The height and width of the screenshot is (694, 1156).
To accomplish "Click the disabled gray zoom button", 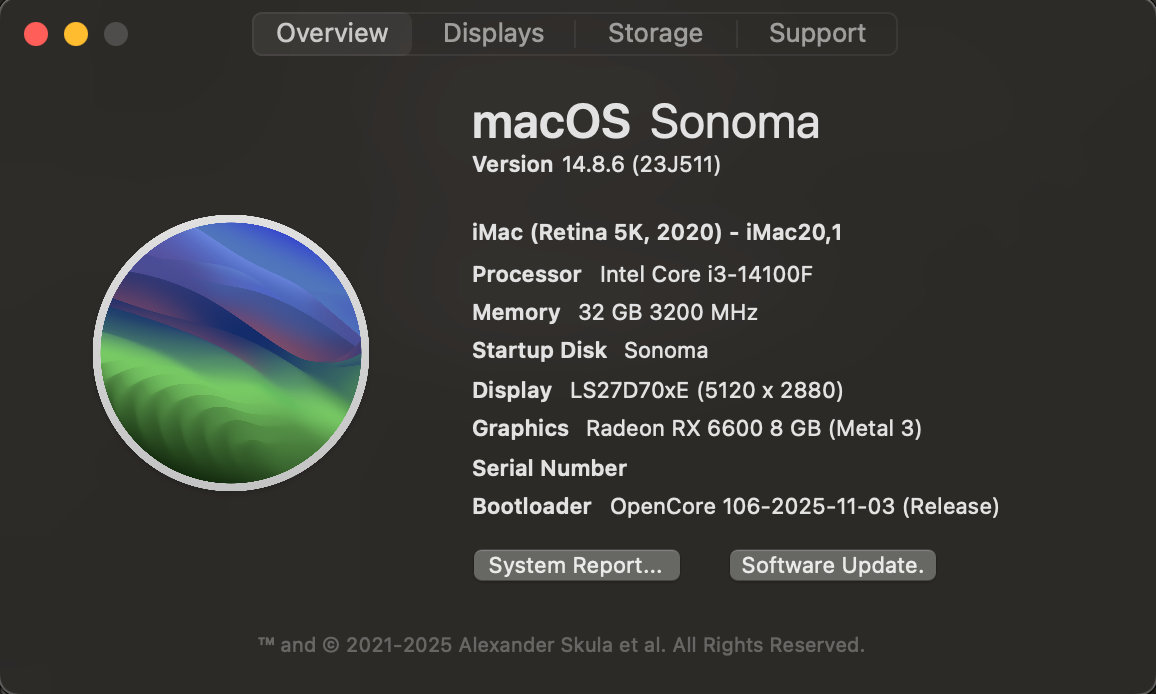I will click(116, 34).
